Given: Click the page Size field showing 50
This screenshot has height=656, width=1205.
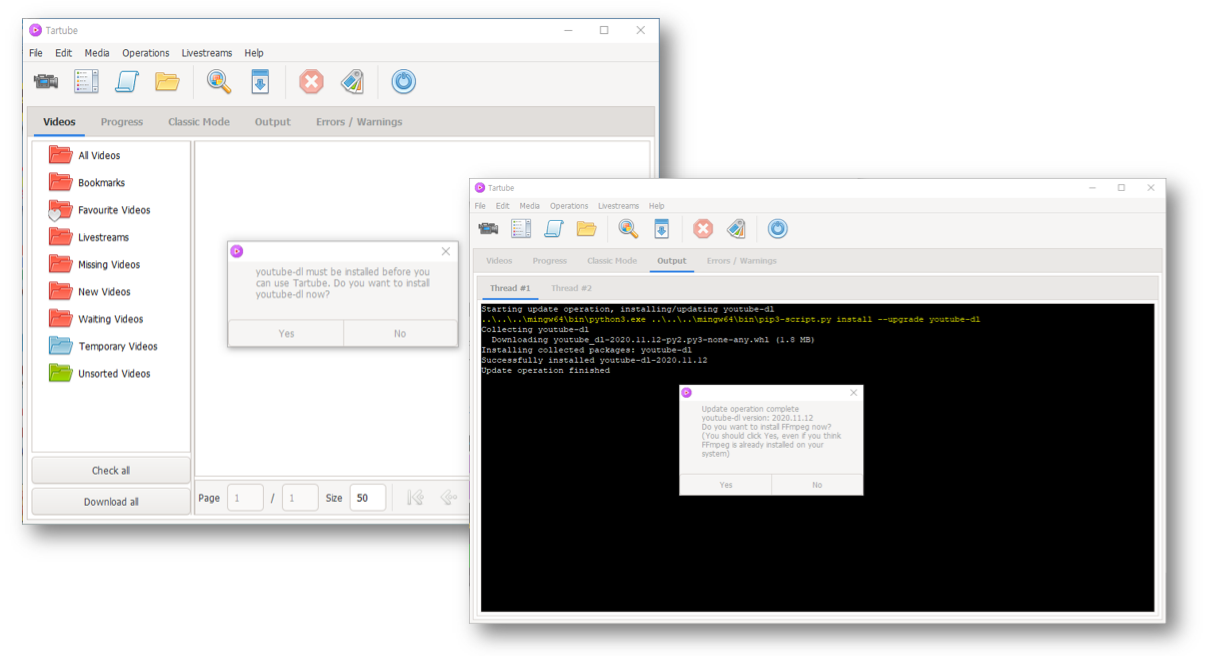Looking at the screenshot, I should 368,498.
